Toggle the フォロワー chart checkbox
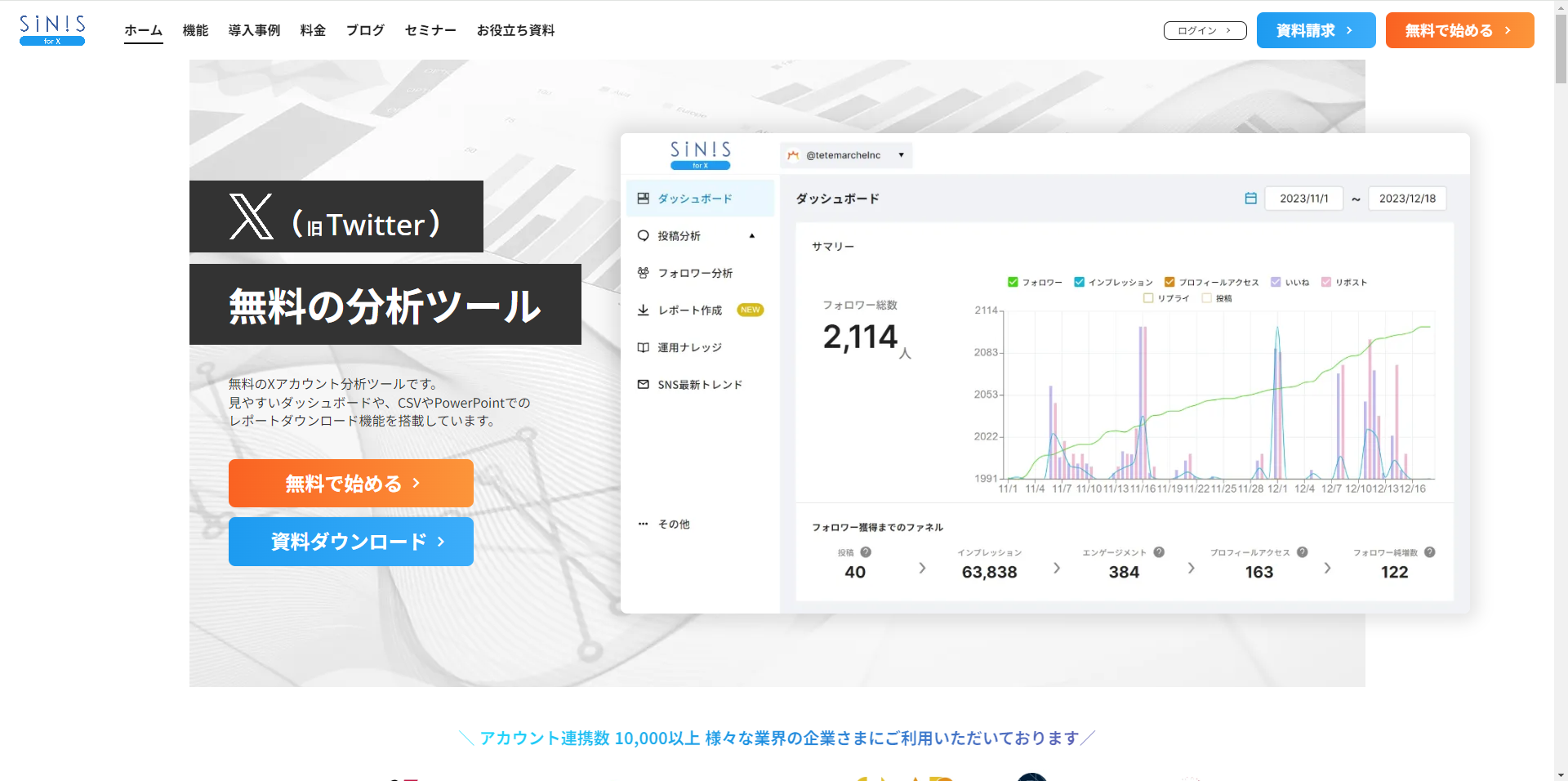1568x781 pixels. click(x=1013, y=282)
